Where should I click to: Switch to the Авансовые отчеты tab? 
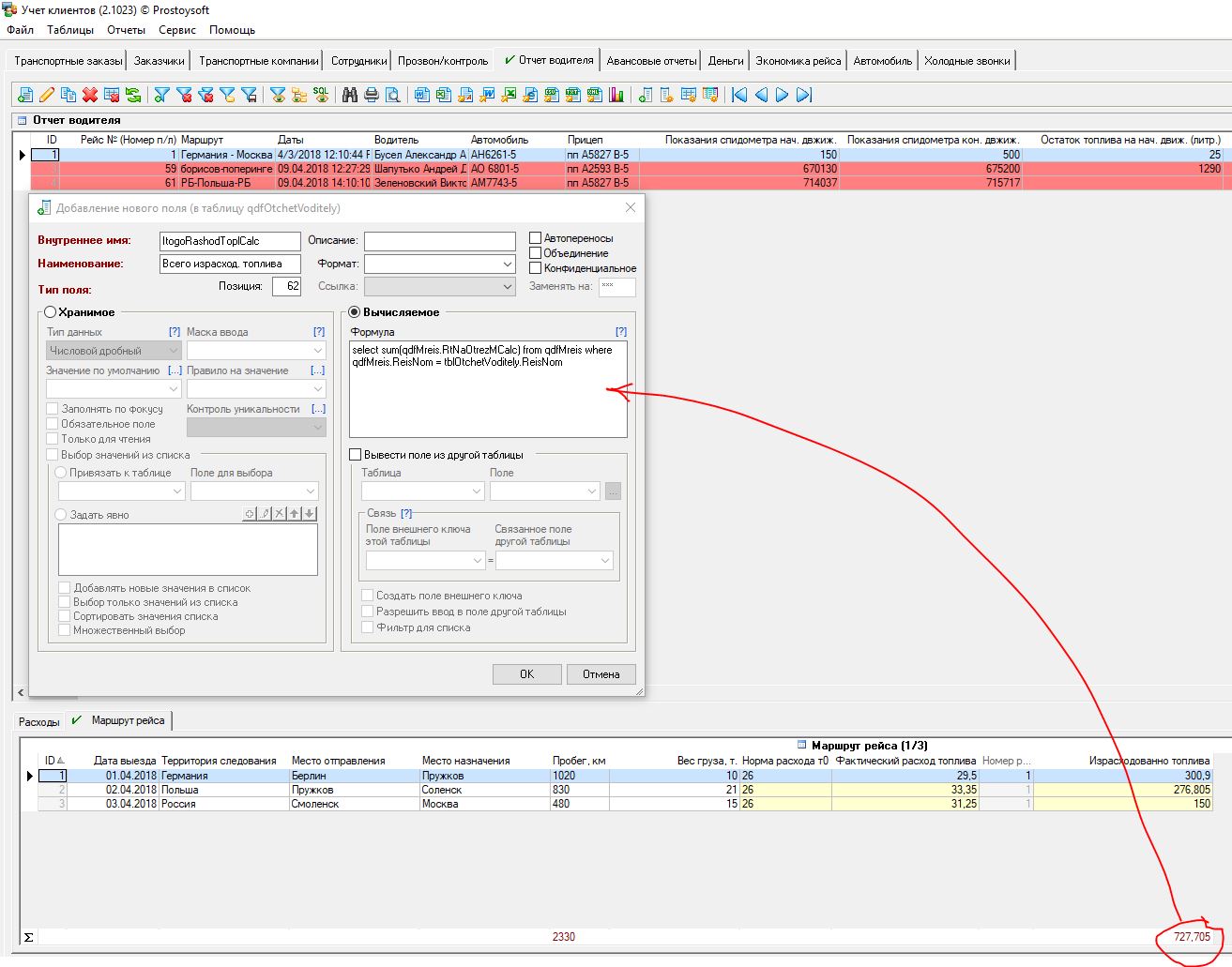click(x=651, y=61)
